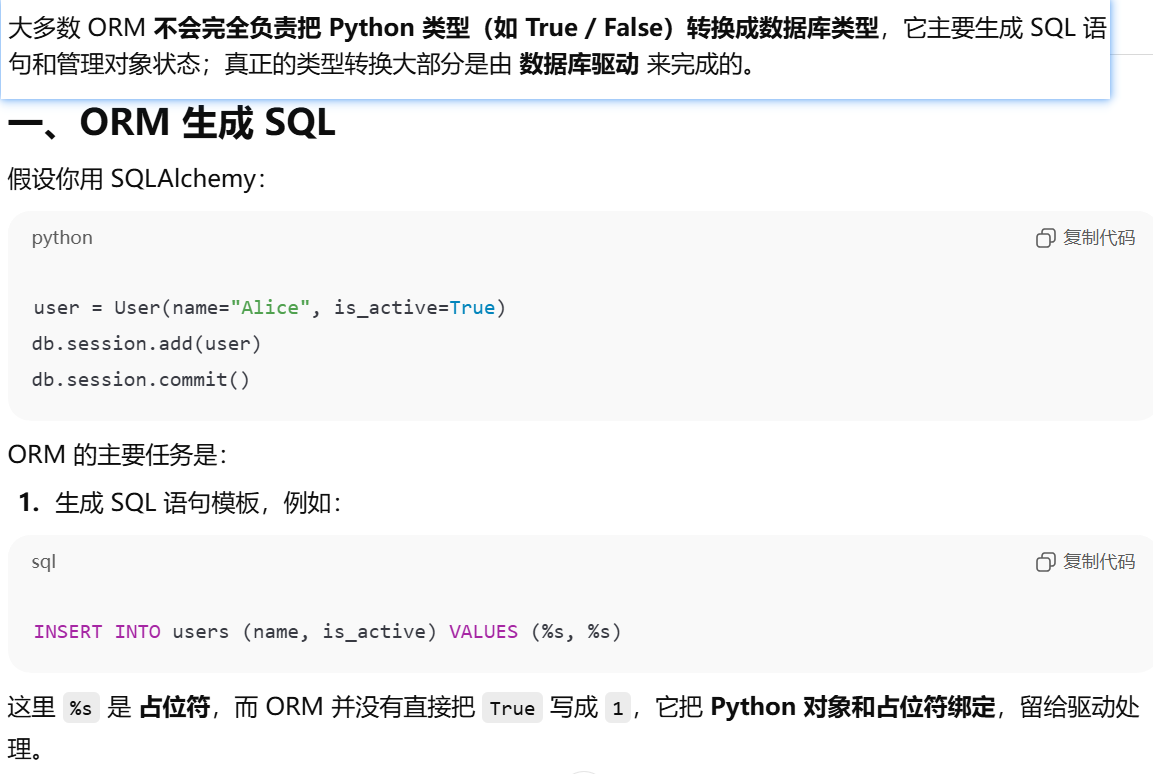Click bold text 不会完全负责把 Python 类型
The image size is (1153, 774).
pos(312,28)
